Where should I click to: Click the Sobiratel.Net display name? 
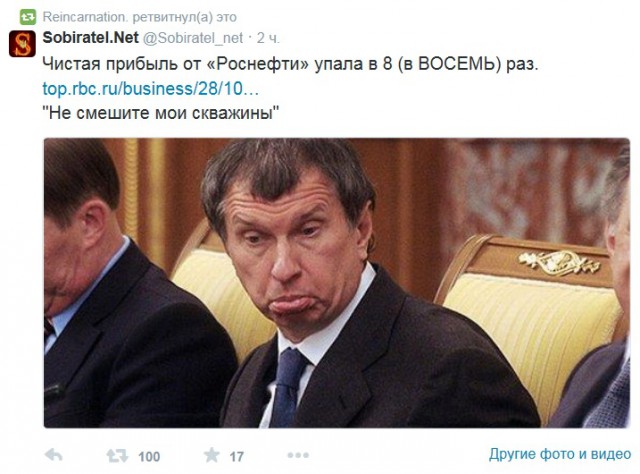91,38
